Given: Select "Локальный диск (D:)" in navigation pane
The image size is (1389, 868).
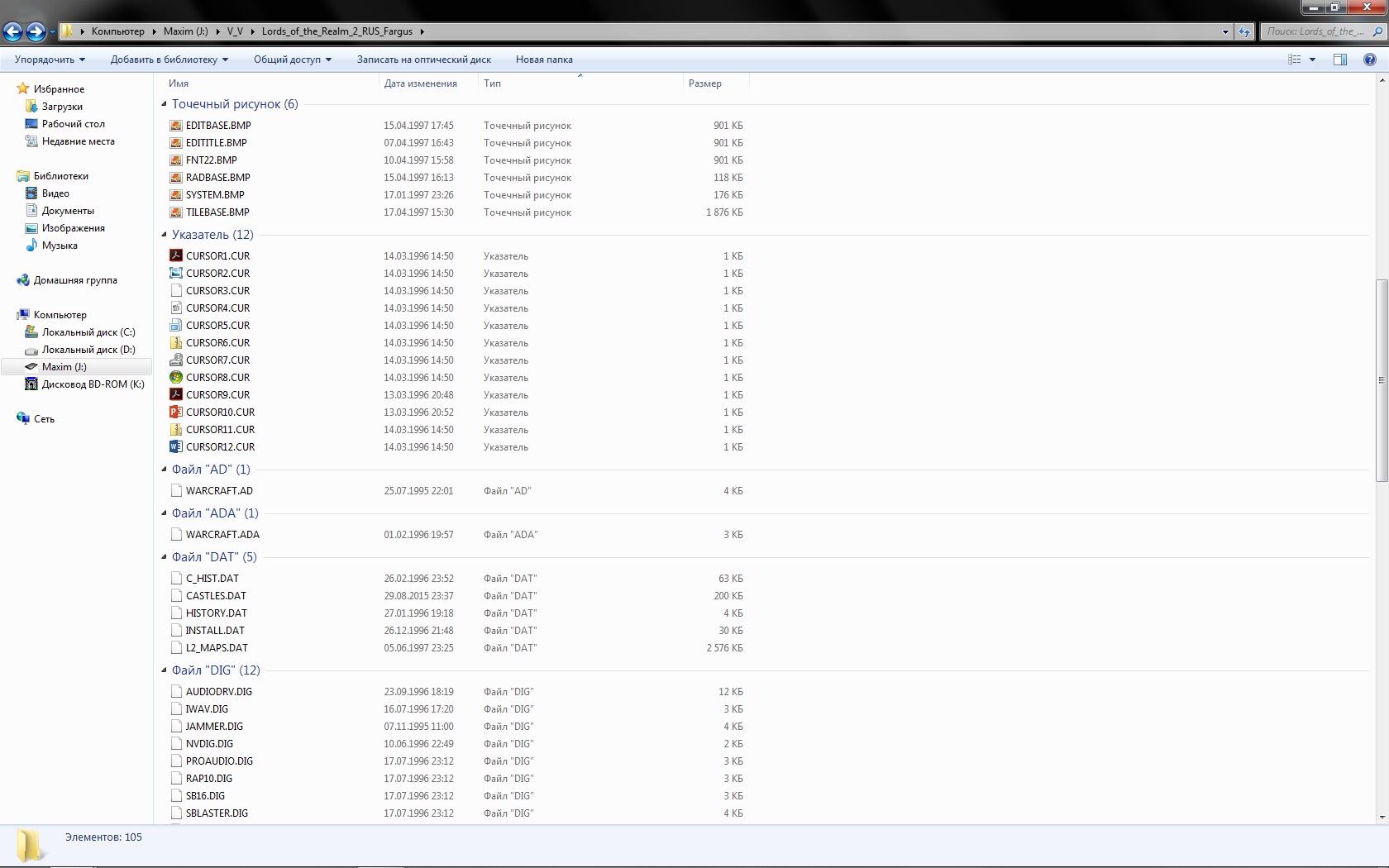Looking at the screenshot, I should [x=88, y=350].
